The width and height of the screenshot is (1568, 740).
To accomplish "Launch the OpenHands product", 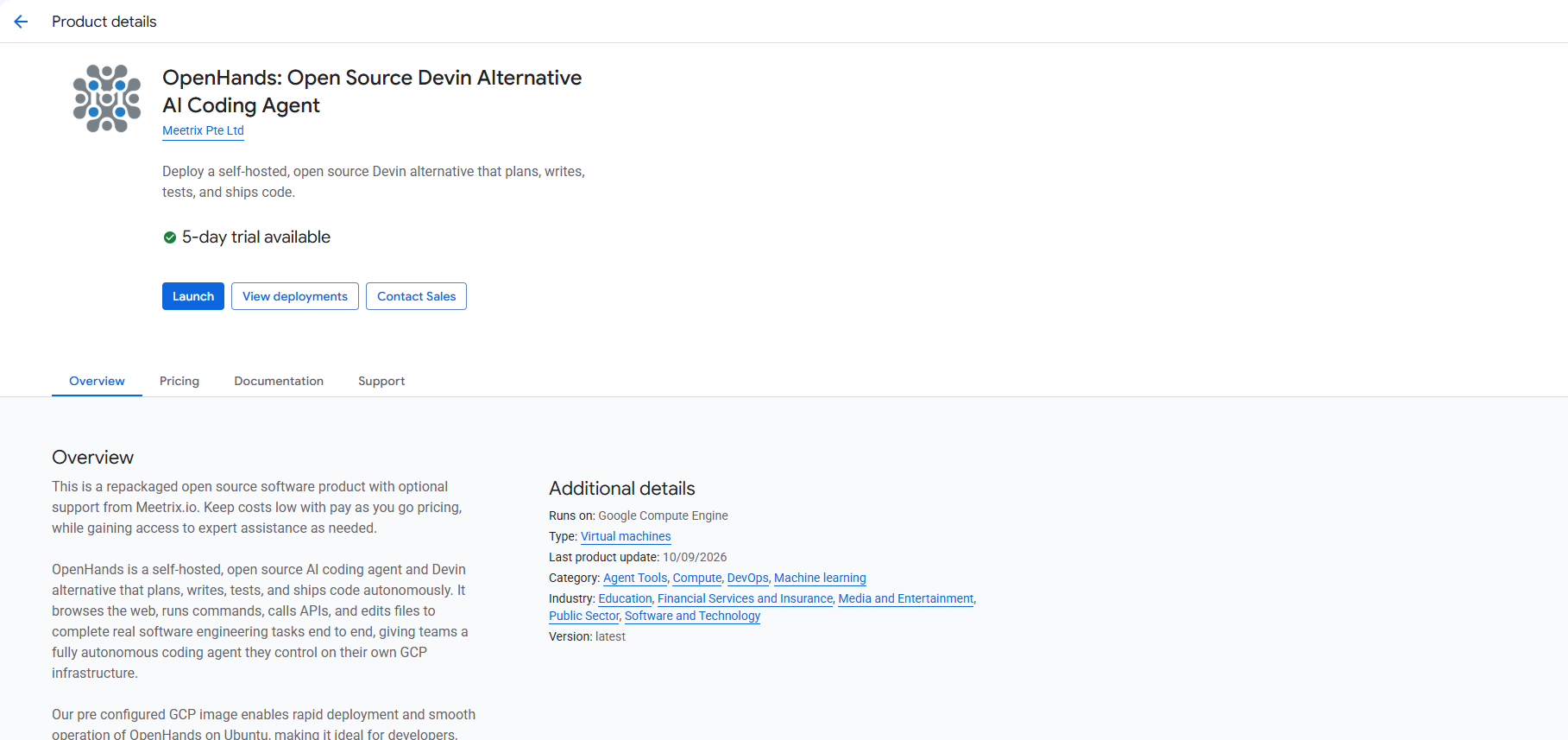I will click(x=193, y=296).
